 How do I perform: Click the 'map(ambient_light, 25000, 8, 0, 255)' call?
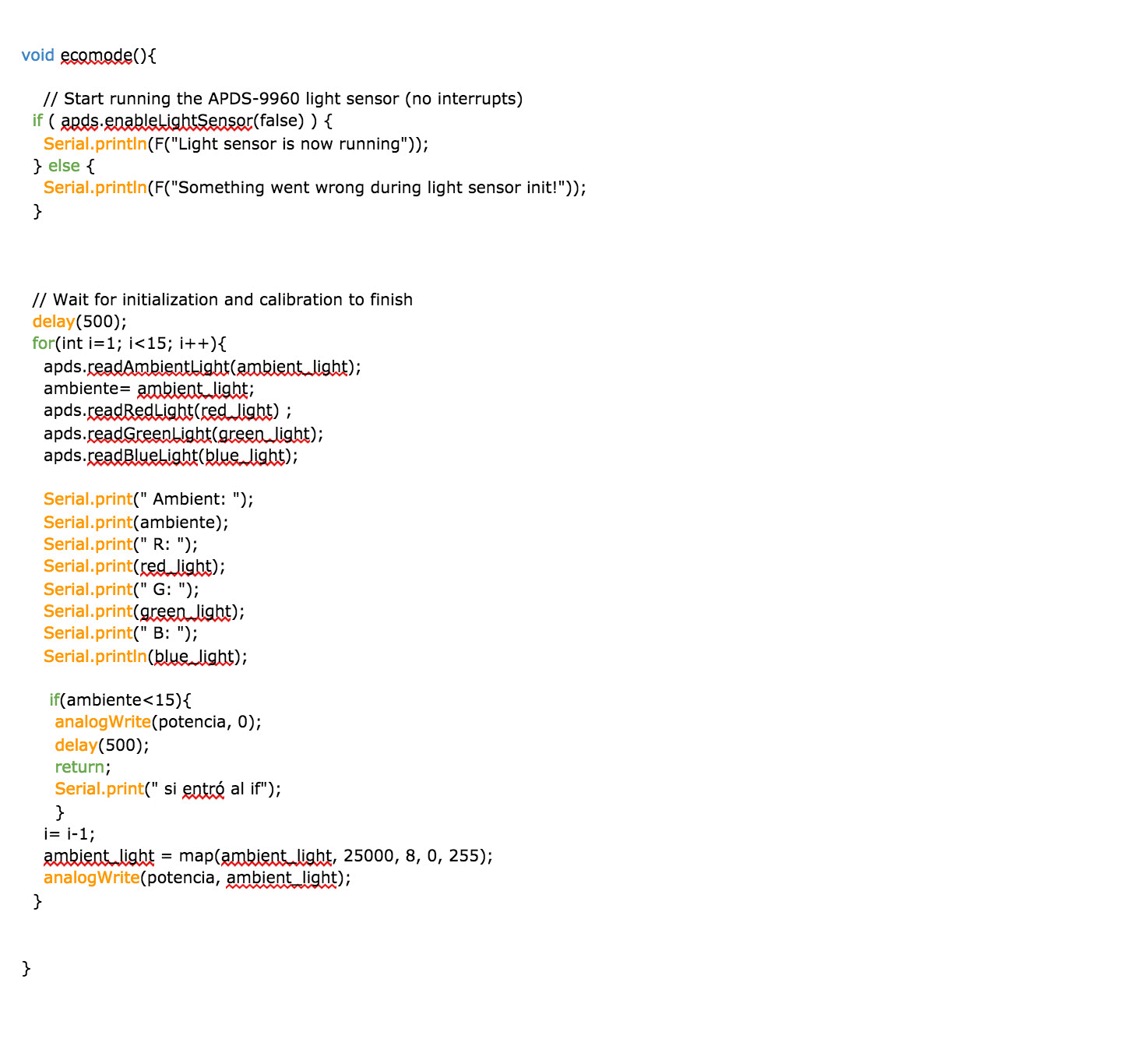point(333,856)
